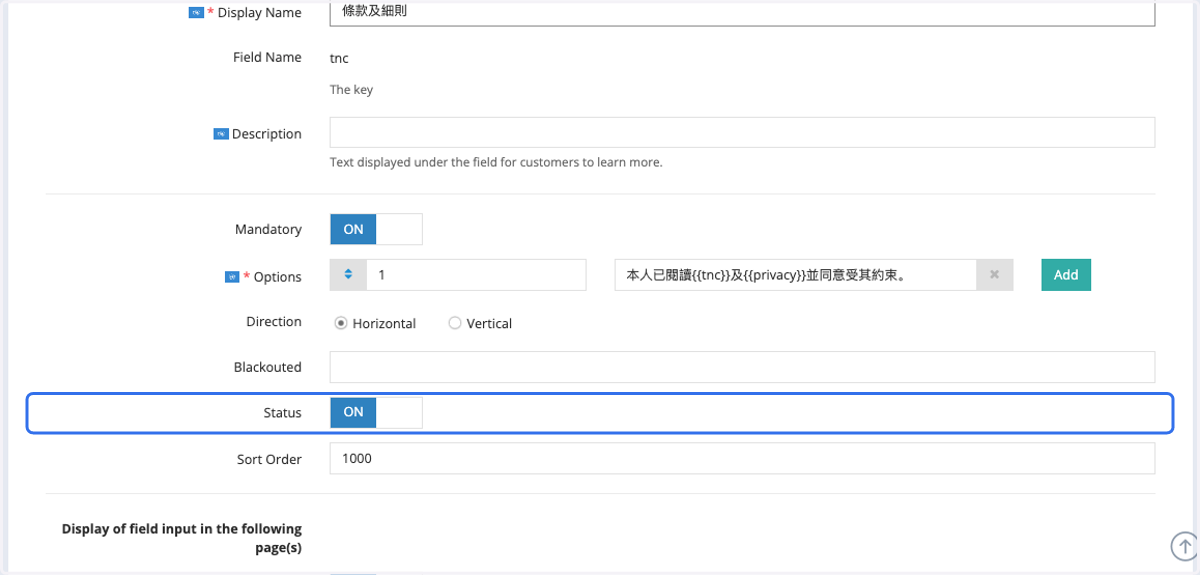The width and height of the screenshot is (1200, 575).
Task: Click the reorder handle icon of option 1
Action: tap(348, 275)
